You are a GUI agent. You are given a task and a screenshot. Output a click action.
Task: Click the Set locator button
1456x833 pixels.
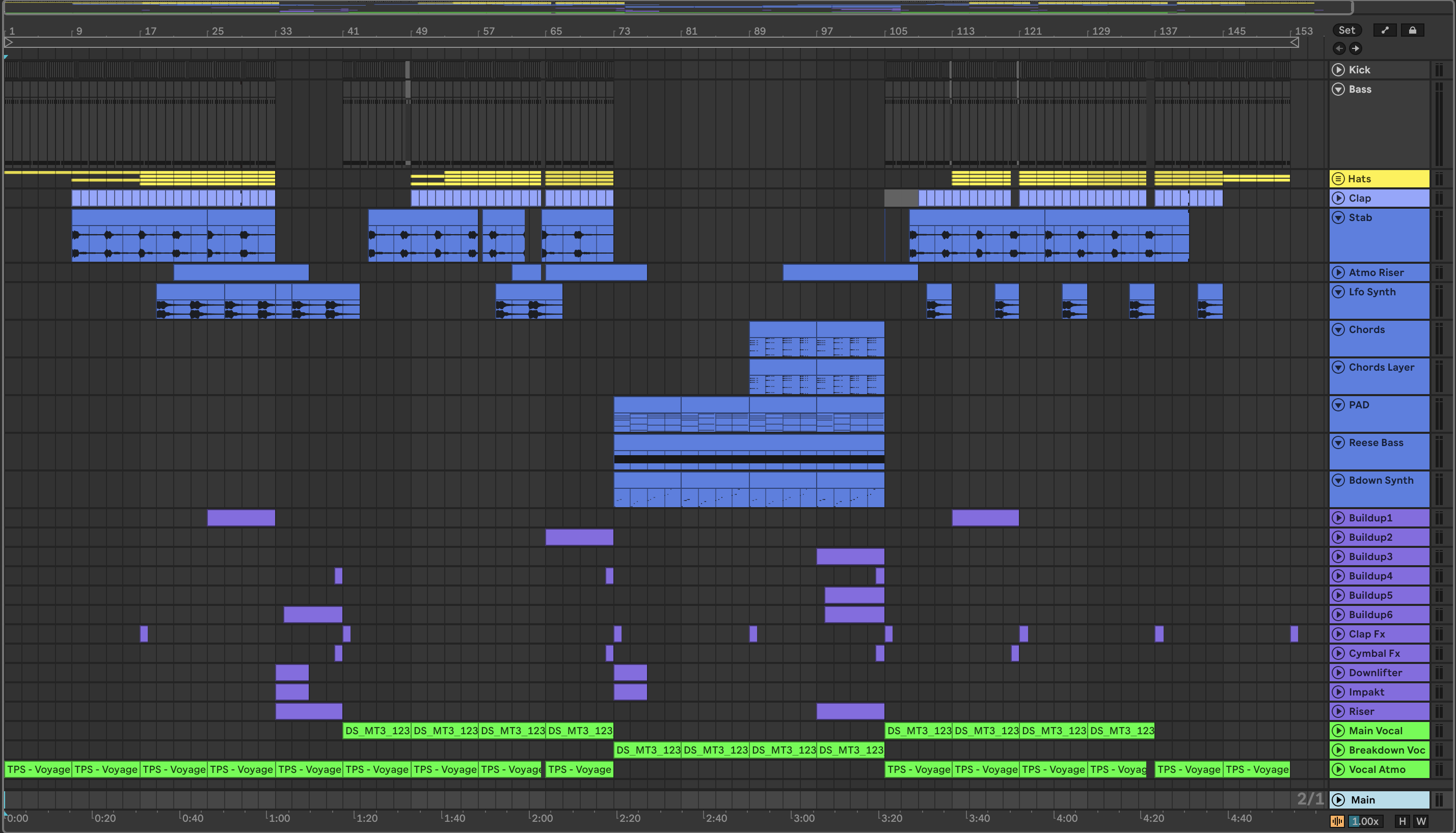[1346, 31]
